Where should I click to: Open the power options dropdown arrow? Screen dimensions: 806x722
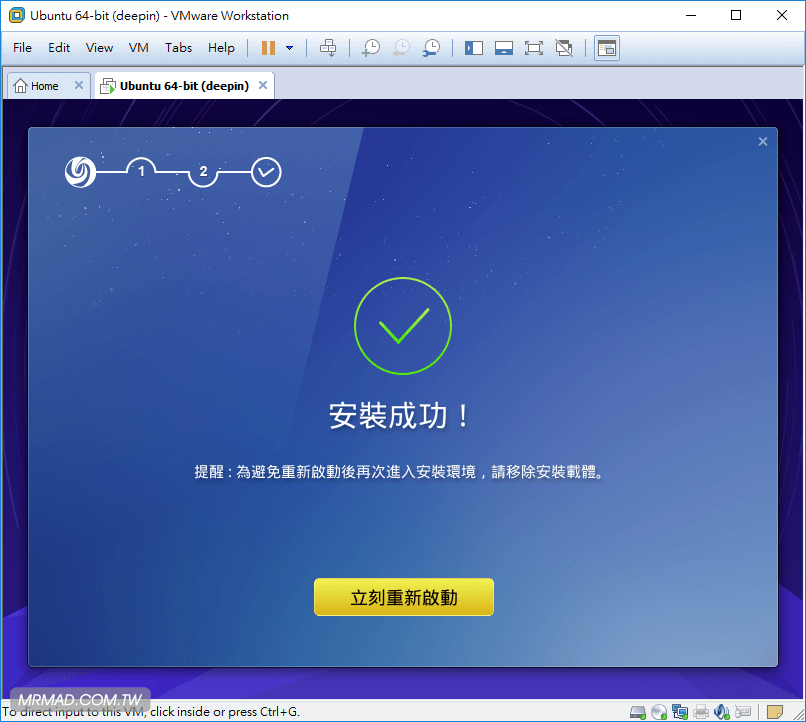coord(290,48)
